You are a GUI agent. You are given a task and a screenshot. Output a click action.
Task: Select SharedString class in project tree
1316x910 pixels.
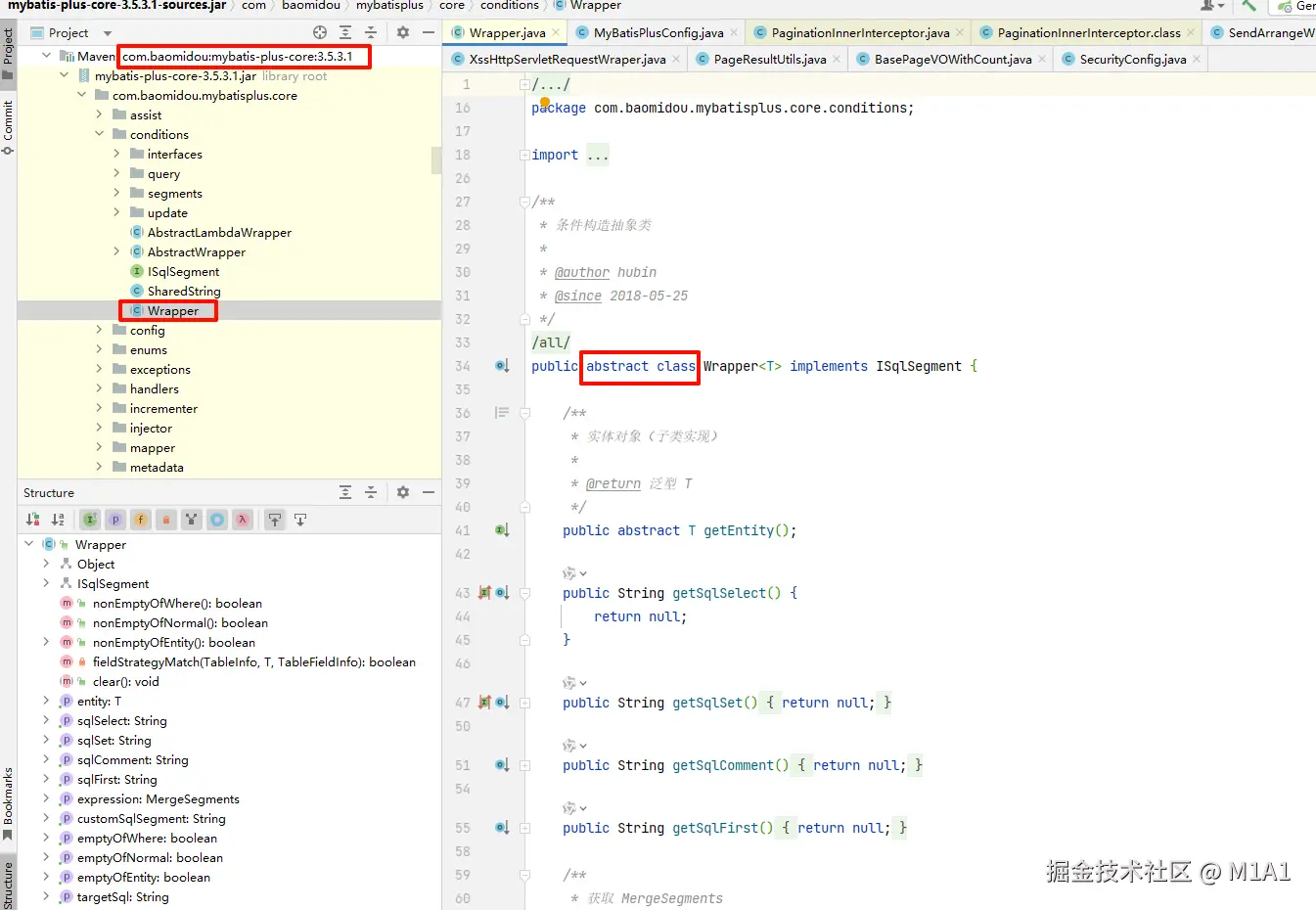(x=184, y=292)
